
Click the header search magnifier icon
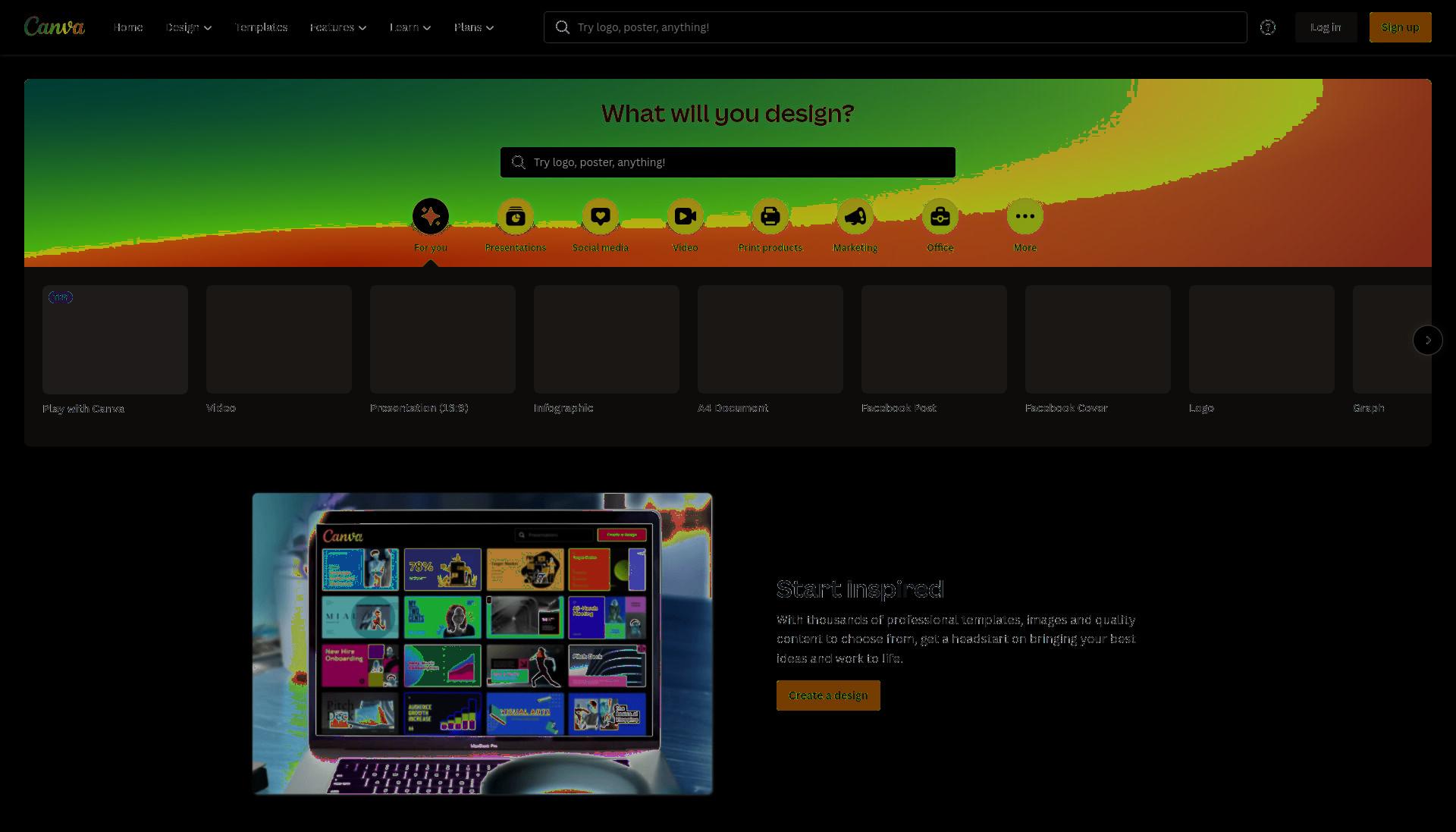(x=562, y=27)
